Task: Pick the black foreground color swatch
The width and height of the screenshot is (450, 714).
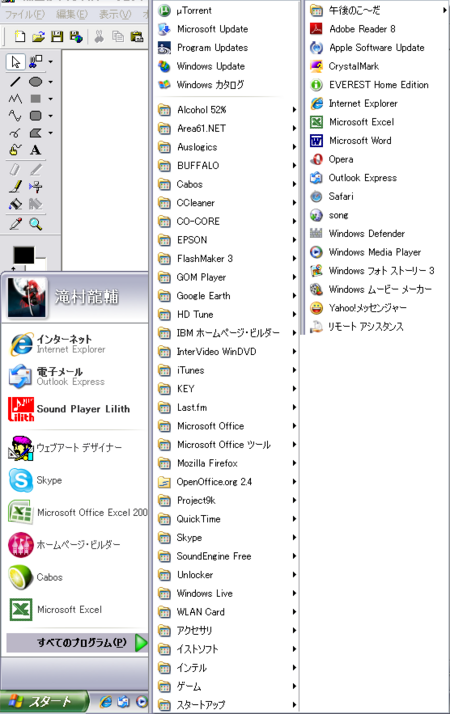Action: pyautogui.click(x=24, y=255)
